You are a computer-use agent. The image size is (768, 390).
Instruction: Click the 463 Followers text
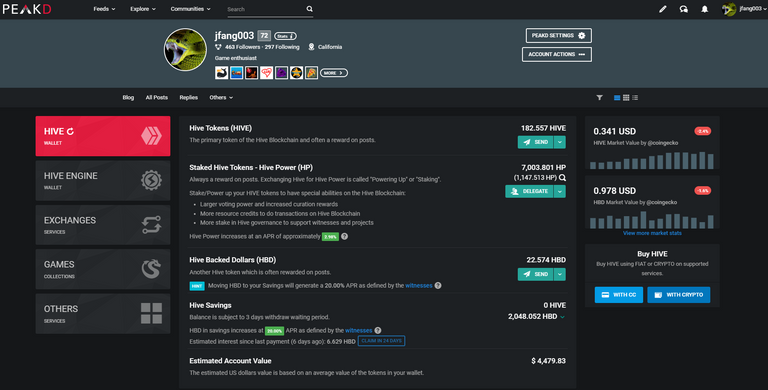point(242,47)
